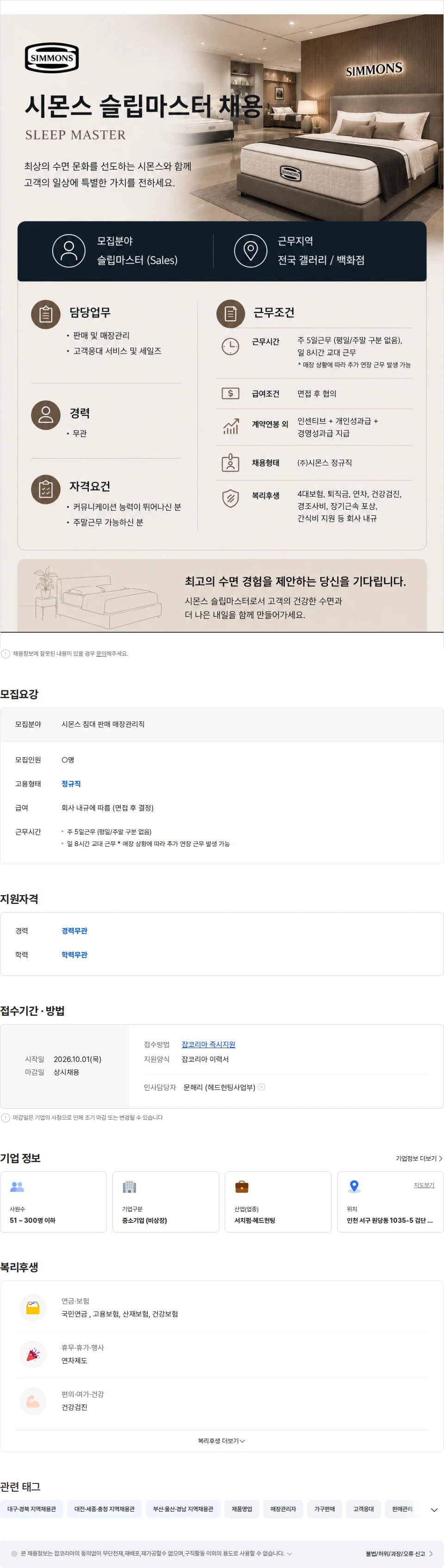The image size is (444, 1568).
Task: Click the 건강검진 benefit text
Action: pos(74,1407)
